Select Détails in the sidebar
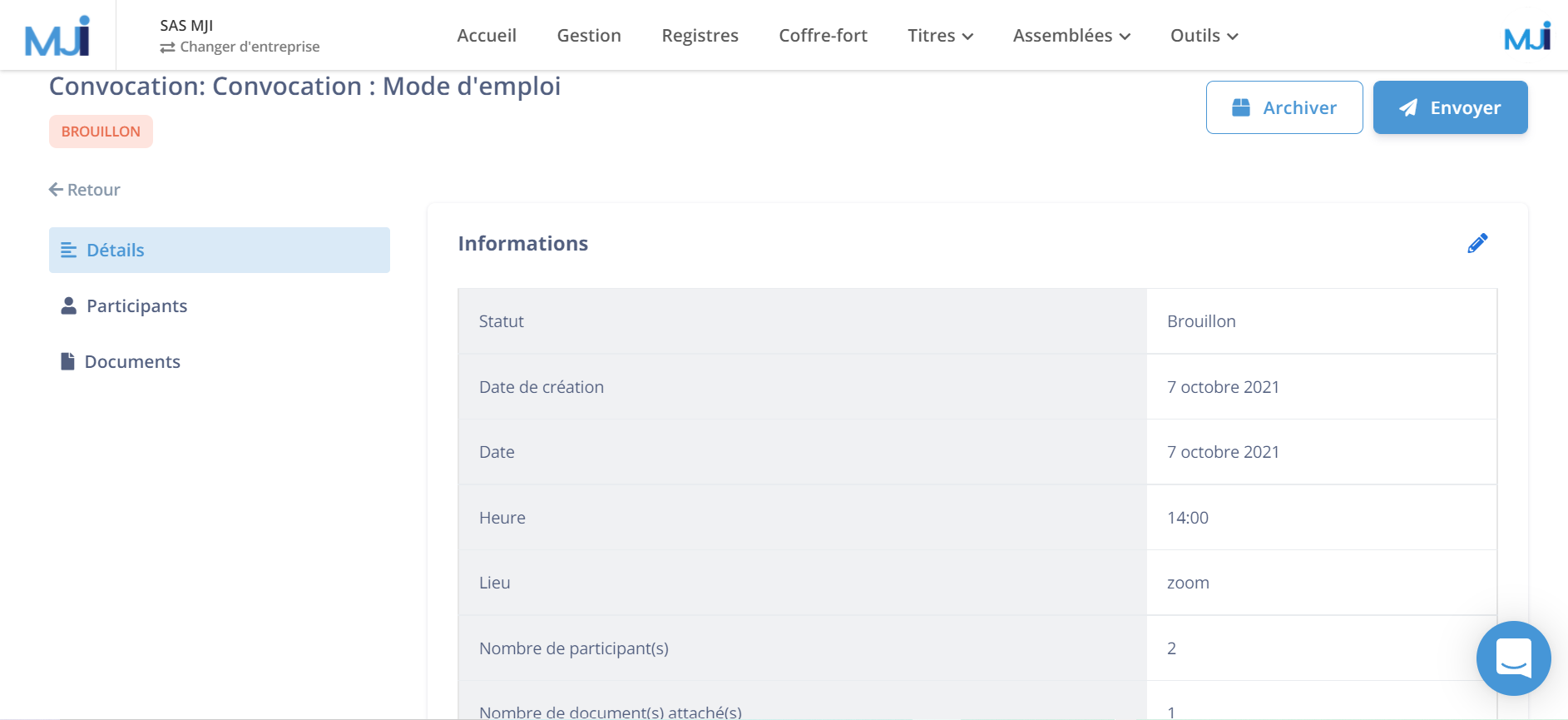The width and height of the screenshot is (1568, 720). pos(115,250)
